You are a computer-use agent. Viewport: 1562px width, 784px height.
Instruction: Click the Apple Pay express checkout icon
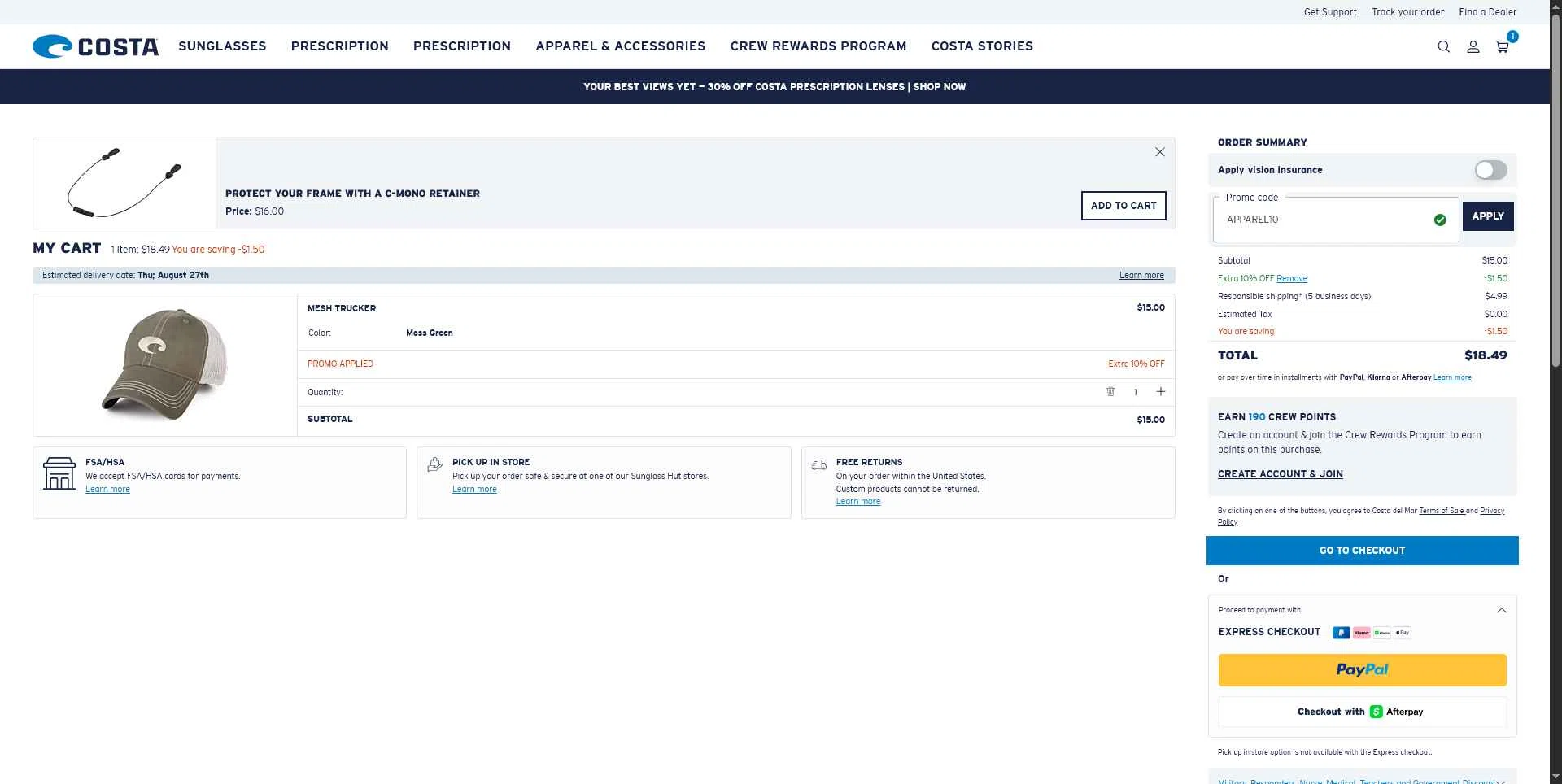tap(1403, 633)
